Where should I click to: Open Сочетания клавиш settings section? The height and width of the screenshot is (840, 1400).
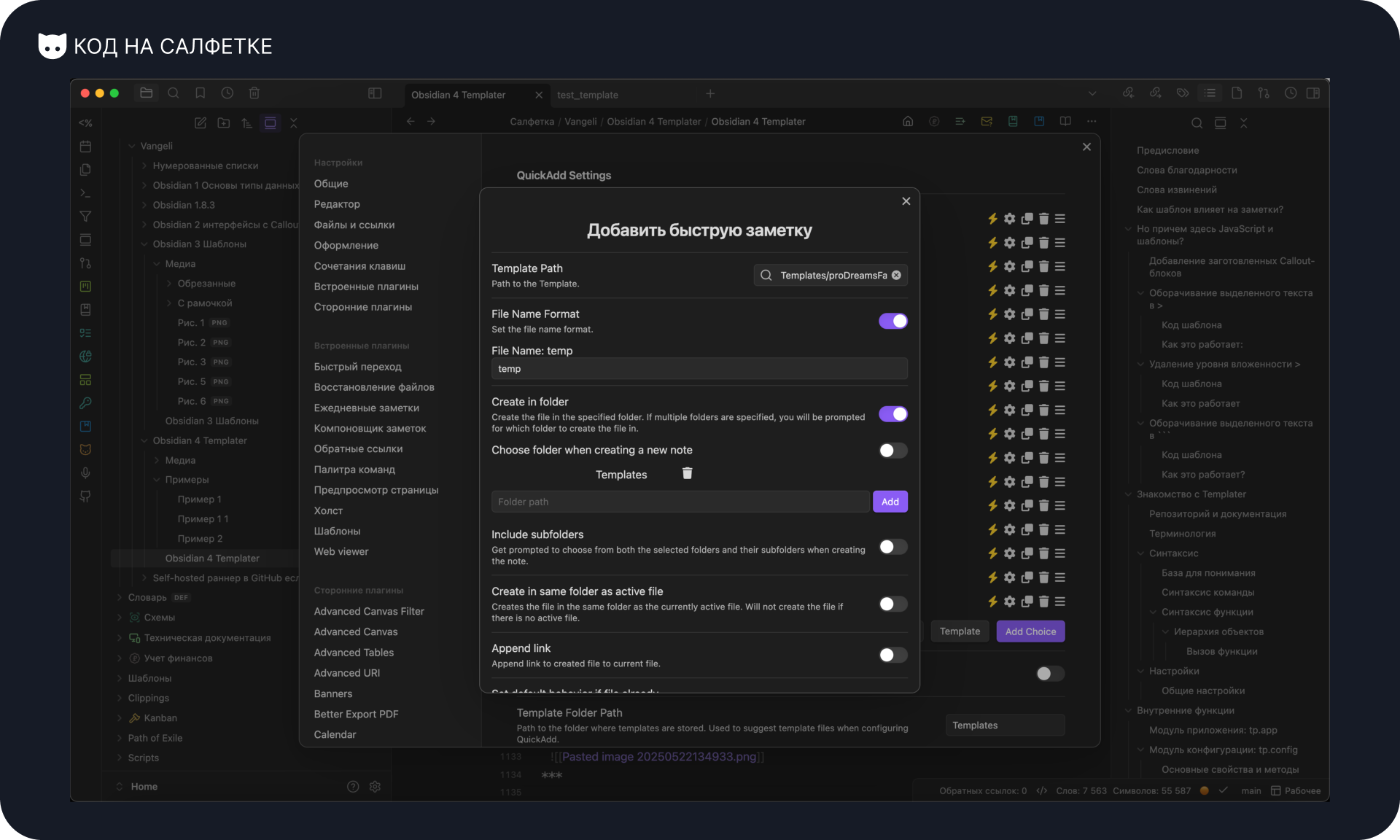click(x=359, y=266)
